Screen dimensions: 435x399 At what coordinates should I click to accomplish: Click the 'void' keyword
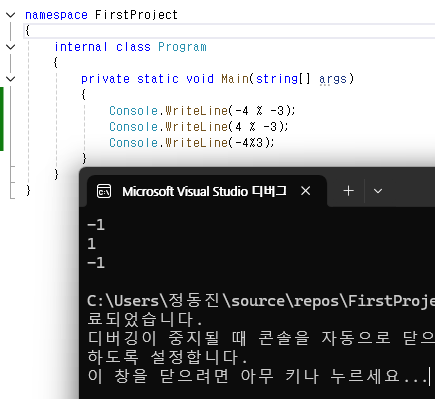[x=200, y=79]
